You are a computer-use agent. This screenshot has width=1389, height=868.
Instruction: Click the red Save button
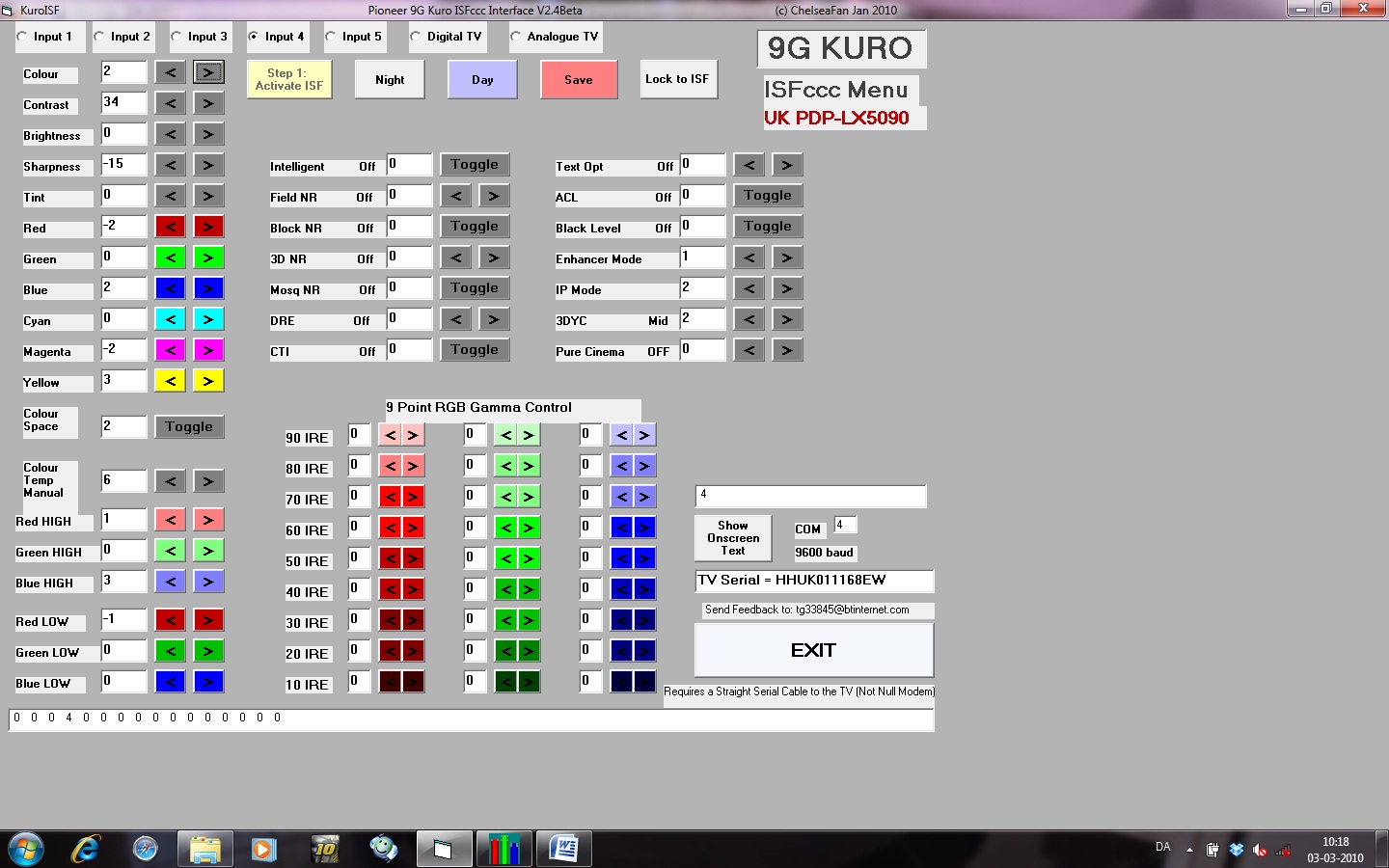click(x=579, y=79)
